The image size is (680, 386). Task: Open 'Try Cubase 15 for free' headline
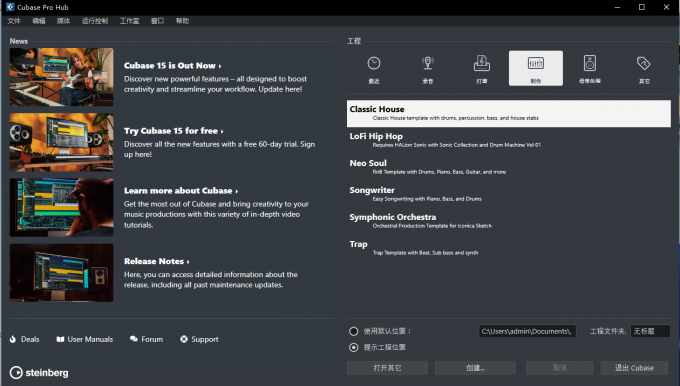(173, 131)
